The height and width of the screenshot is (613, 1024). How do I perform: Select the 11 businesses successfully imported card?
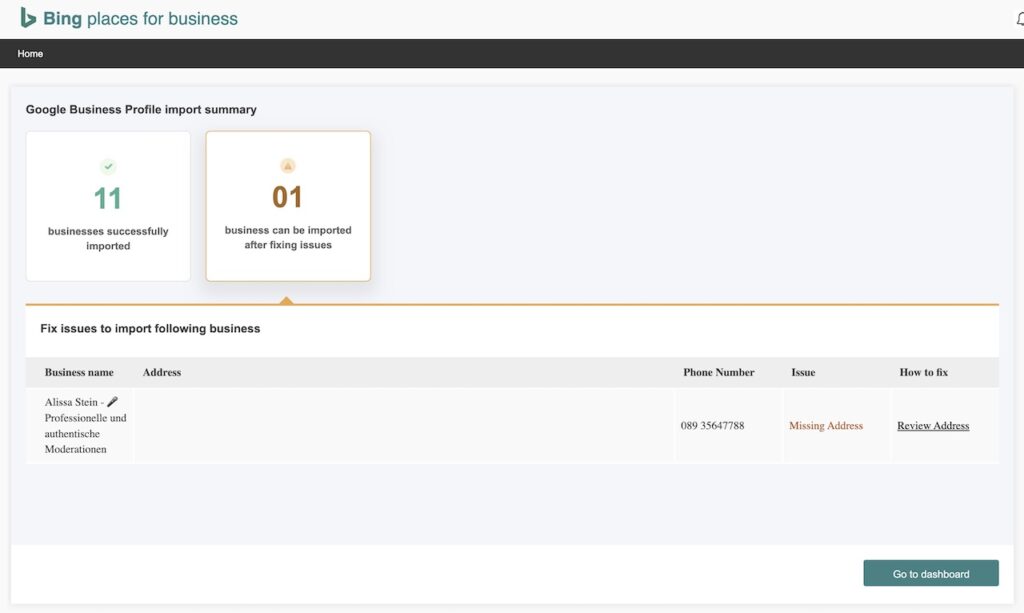pos(108,206)
